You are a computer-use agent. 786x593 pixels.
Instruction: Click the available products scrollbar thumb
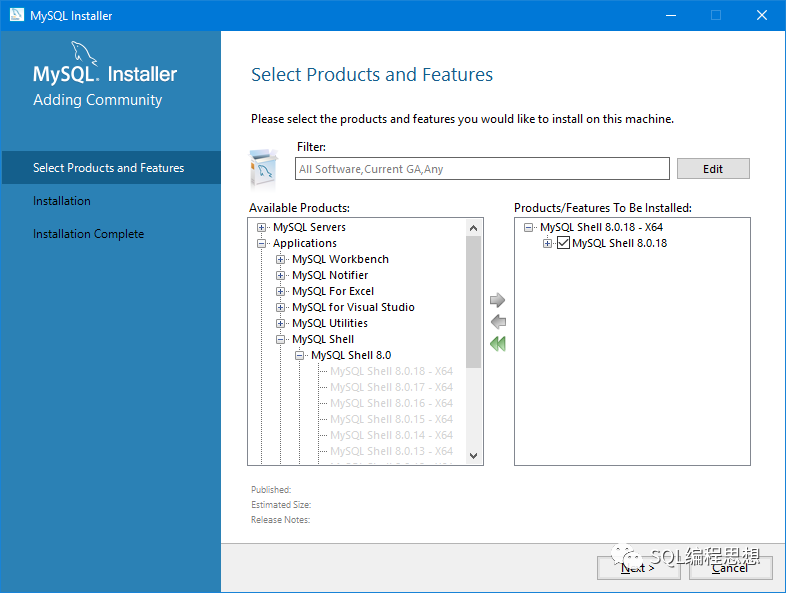(x=473, y=302)
